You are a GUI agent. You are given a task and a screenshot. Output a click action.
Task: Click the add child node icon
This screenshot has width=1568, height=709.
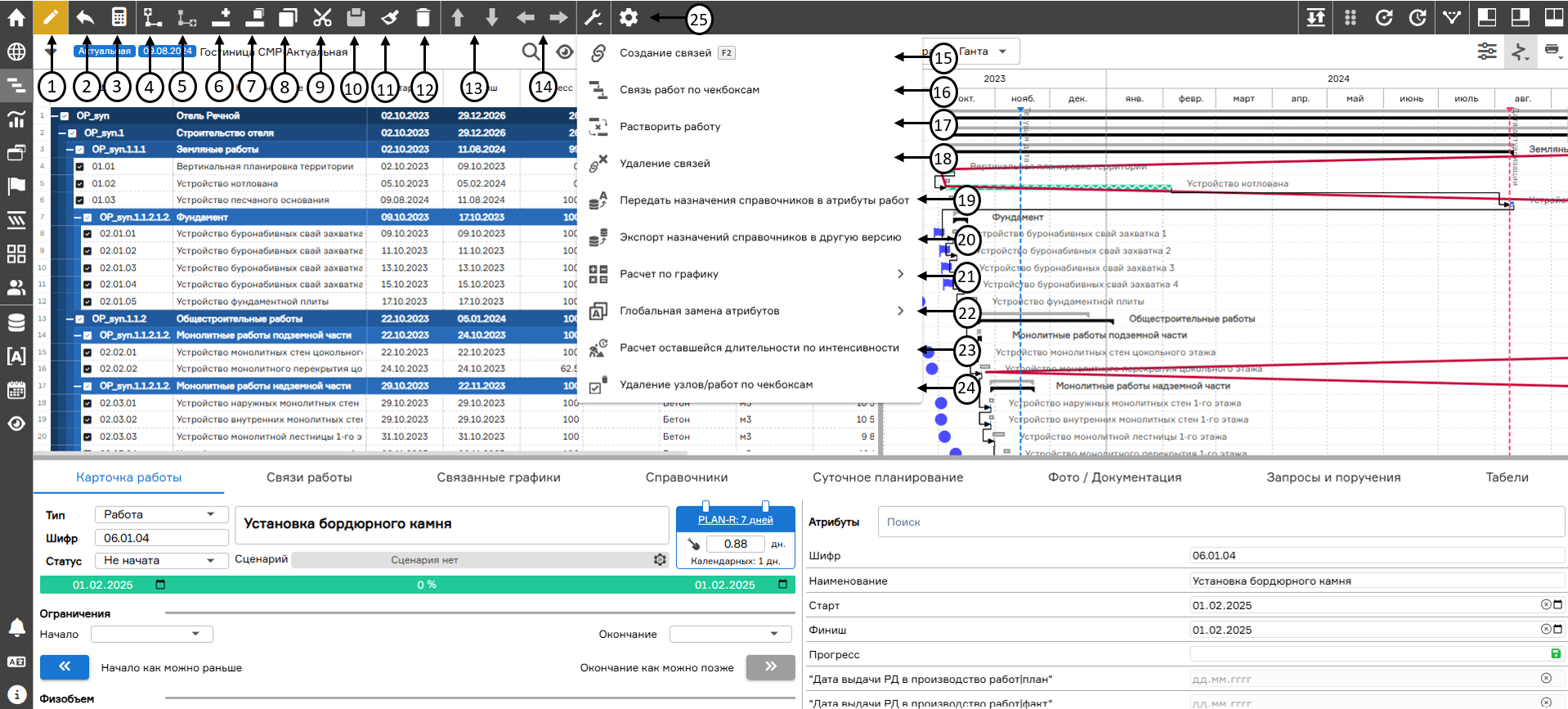(x=152, y=17)
